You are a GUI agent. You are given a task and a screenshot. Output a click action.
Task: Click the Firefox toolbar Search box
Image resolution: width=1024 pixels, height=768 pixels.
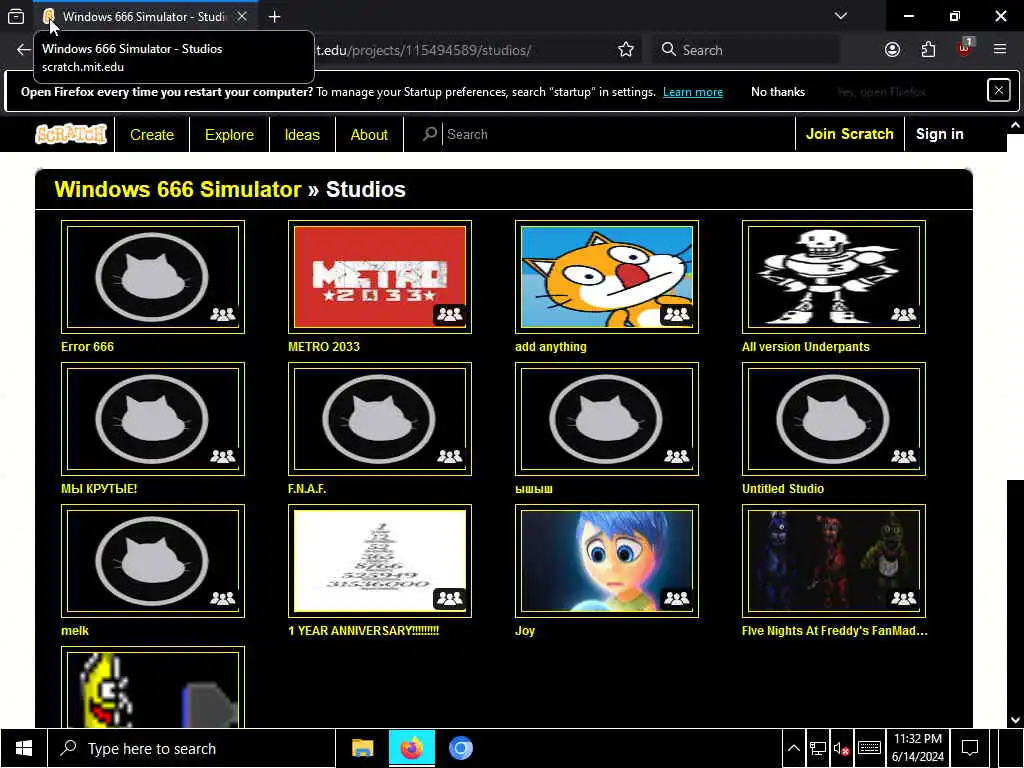pyautogui.click(x=744, y=50)
